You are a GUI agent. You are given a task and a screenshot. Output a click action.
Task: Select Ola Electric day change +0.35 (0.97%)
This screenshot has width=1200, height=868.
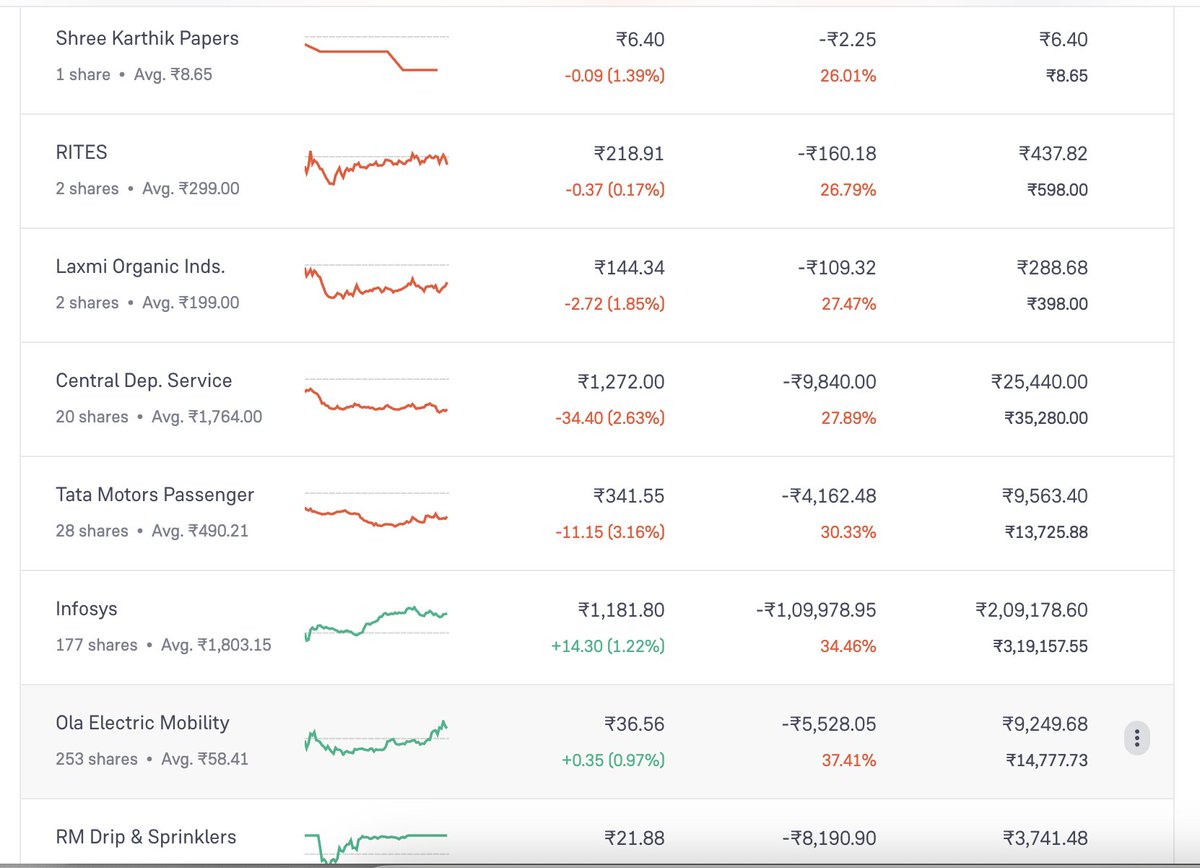pos(613,760)
